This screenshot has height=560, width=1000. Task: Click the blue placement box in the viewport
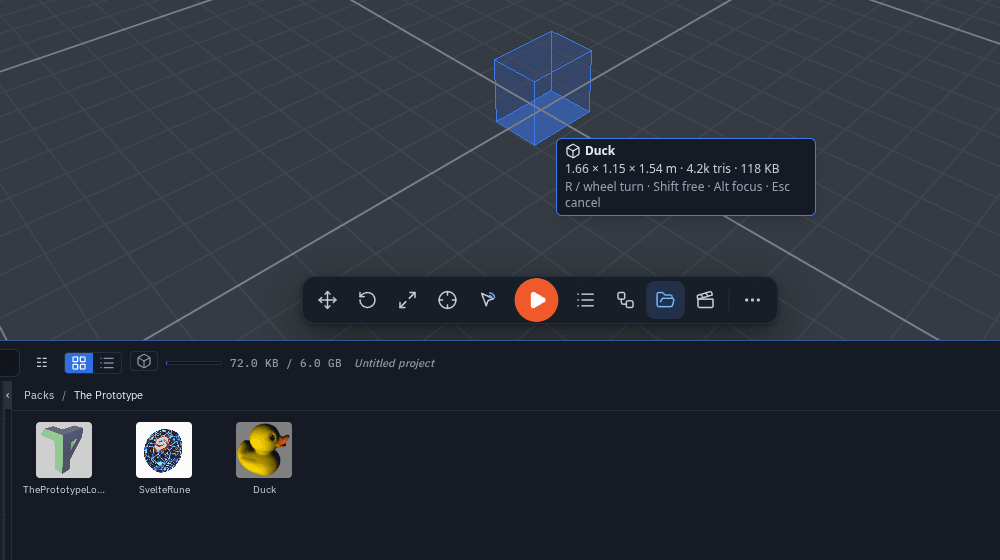543,88
